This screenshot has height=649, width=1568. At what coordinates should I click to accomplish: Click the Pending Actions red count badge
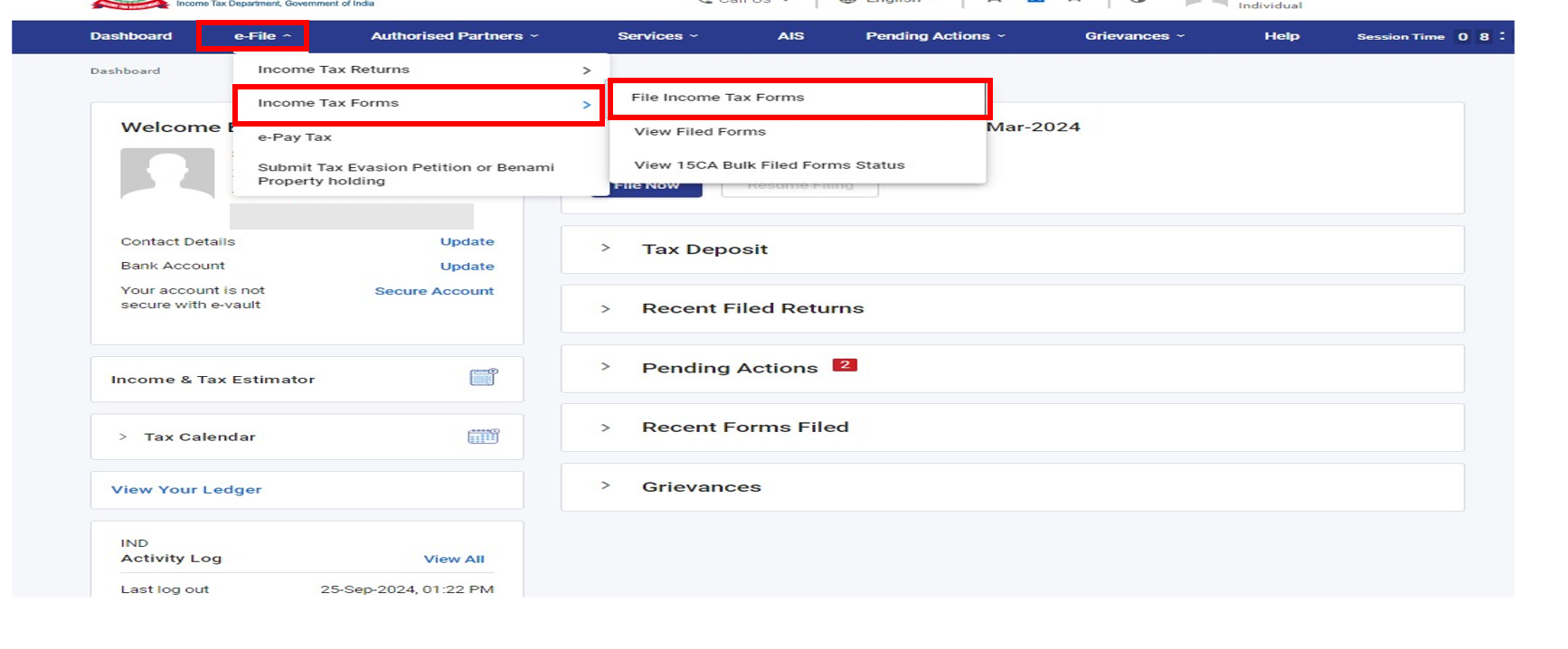(x=845, y=365)
